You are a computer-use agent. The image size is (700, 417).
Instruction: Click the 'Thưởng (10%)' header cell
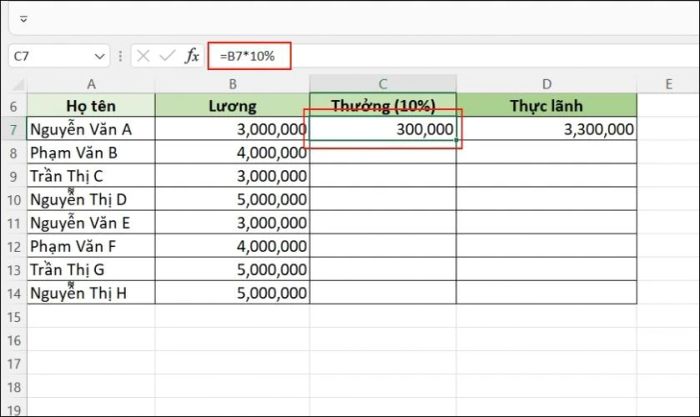(383, 106)
